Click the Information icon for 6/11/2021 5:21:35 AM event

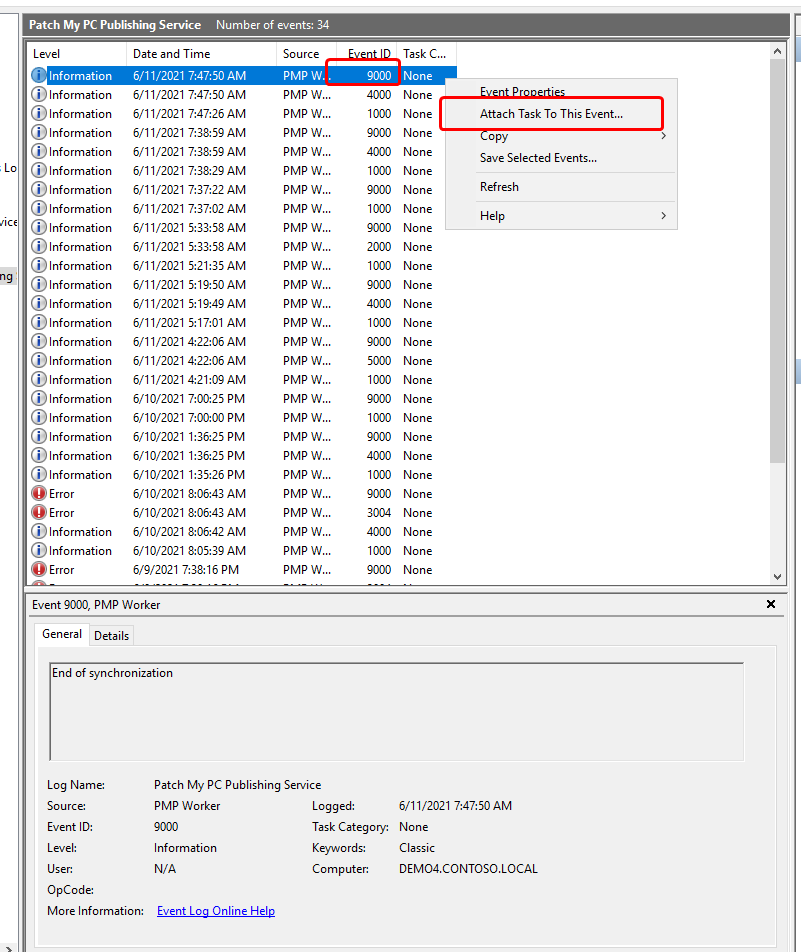click(x=39, y=266)
